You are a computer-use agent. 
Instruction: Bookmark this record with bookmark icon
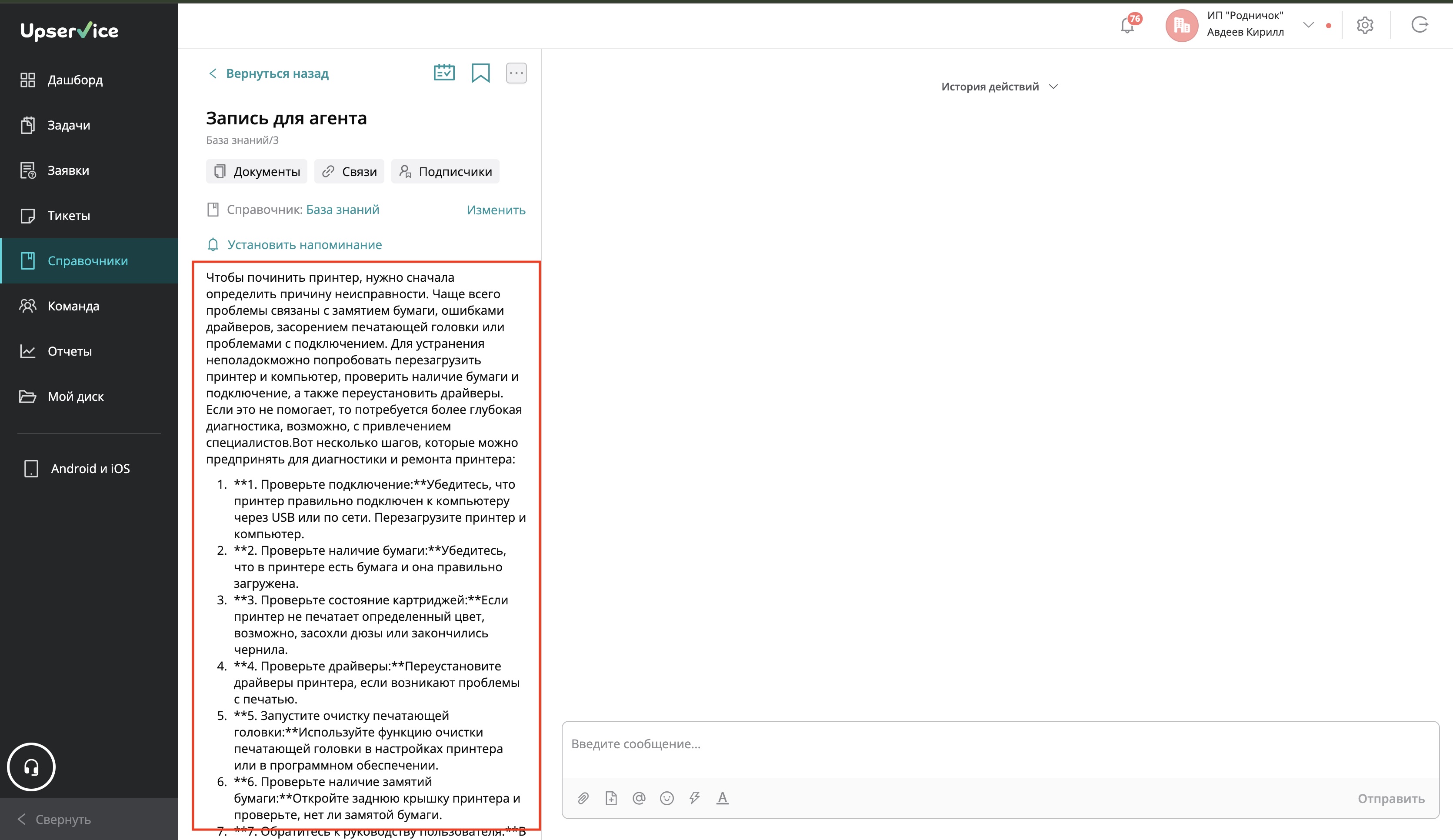[480, 73]
